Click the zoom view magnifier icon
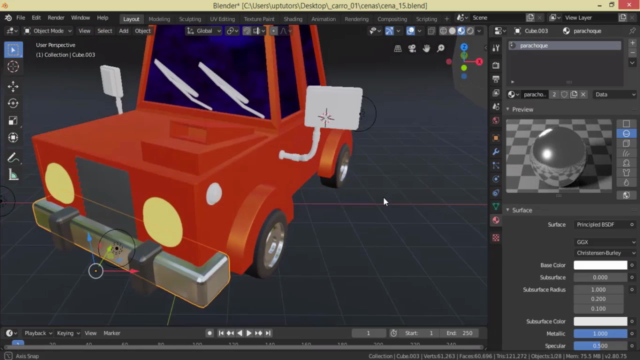 440,49
